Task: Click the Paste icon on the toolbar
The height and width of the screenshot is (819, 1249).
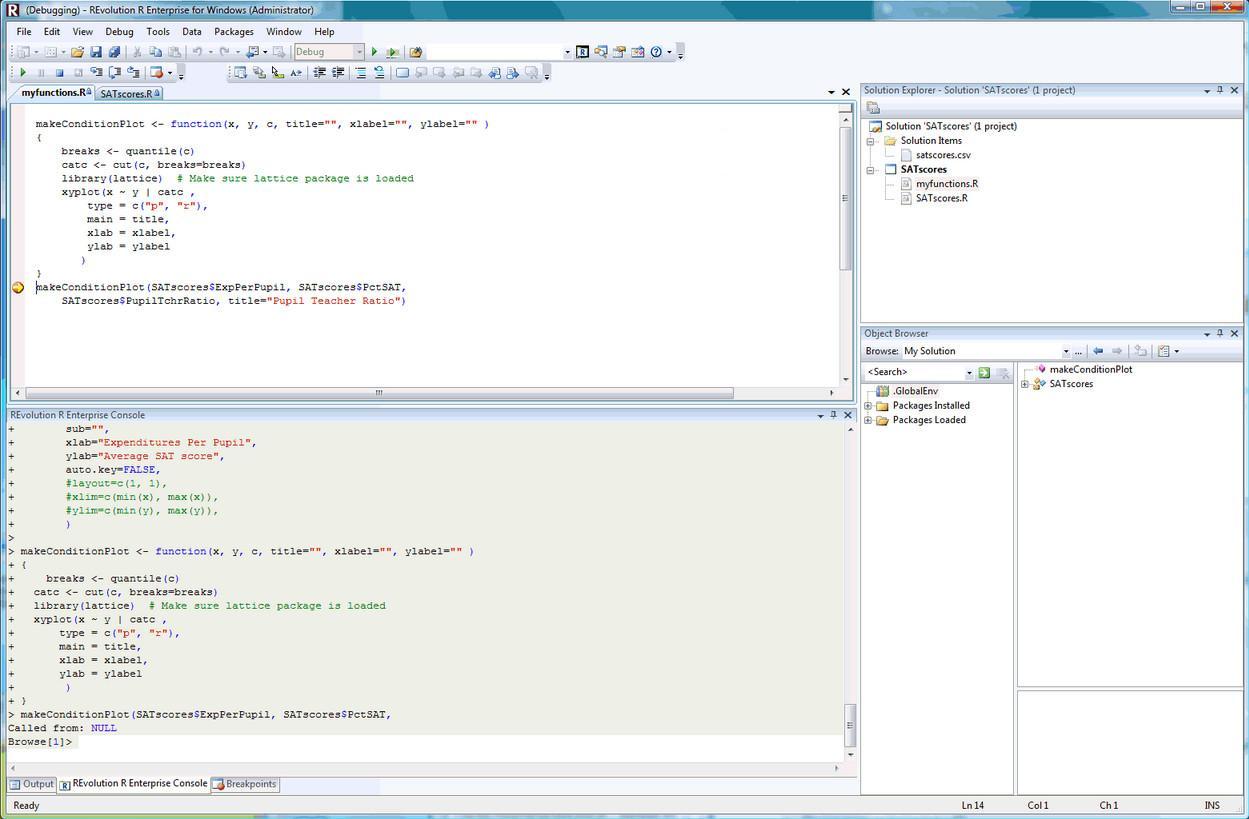Action: (176, 51)
